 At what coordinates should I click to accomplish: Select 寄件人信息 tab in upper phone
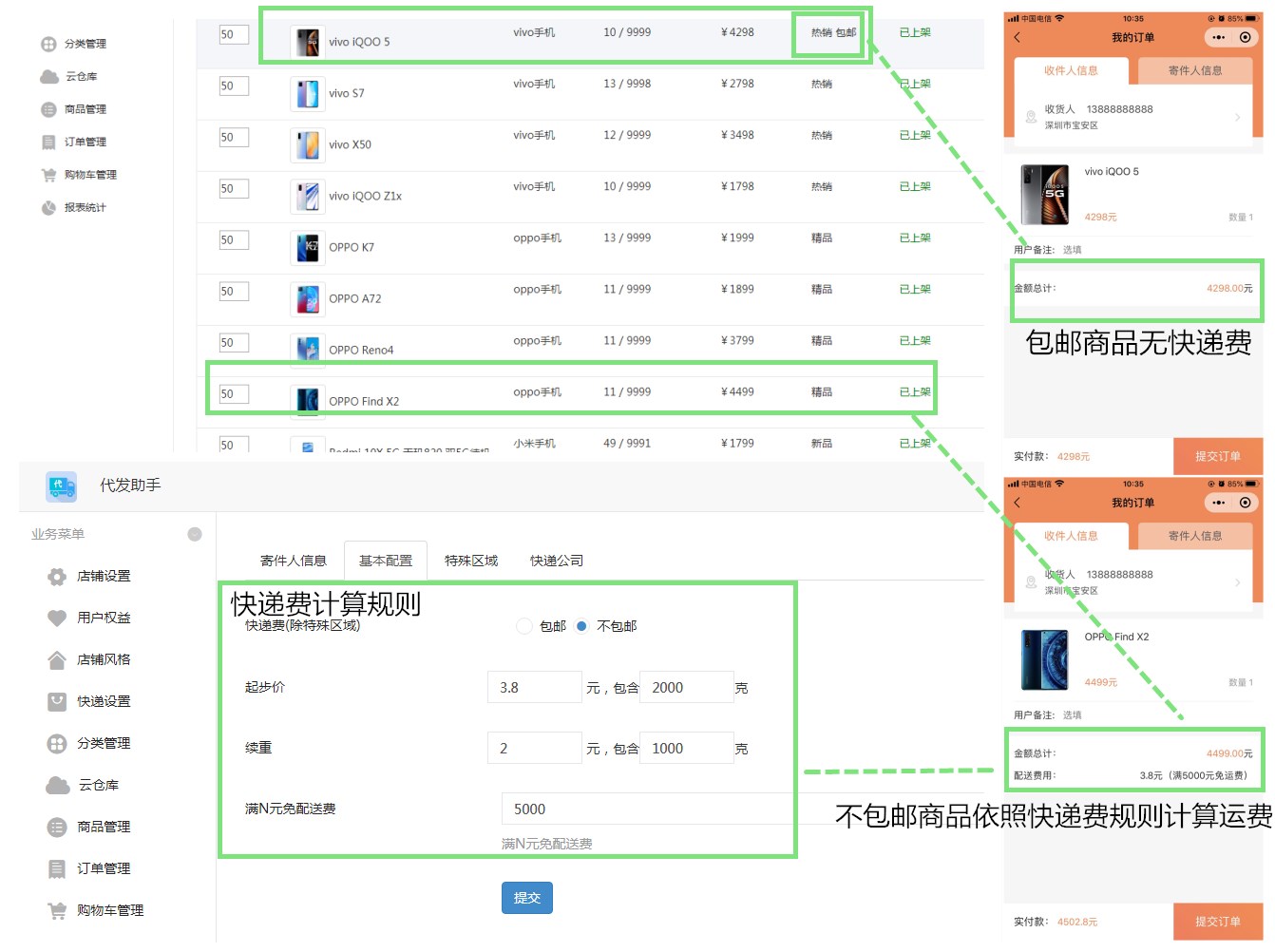click(x=1195, y=71)
